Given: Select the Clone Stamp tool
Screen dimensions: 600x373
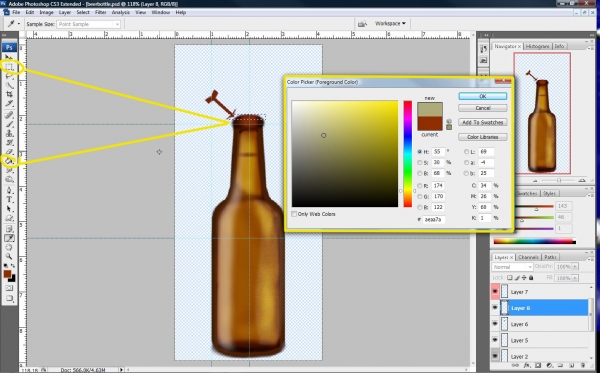Looking at the screenshot, I should 9,134.
